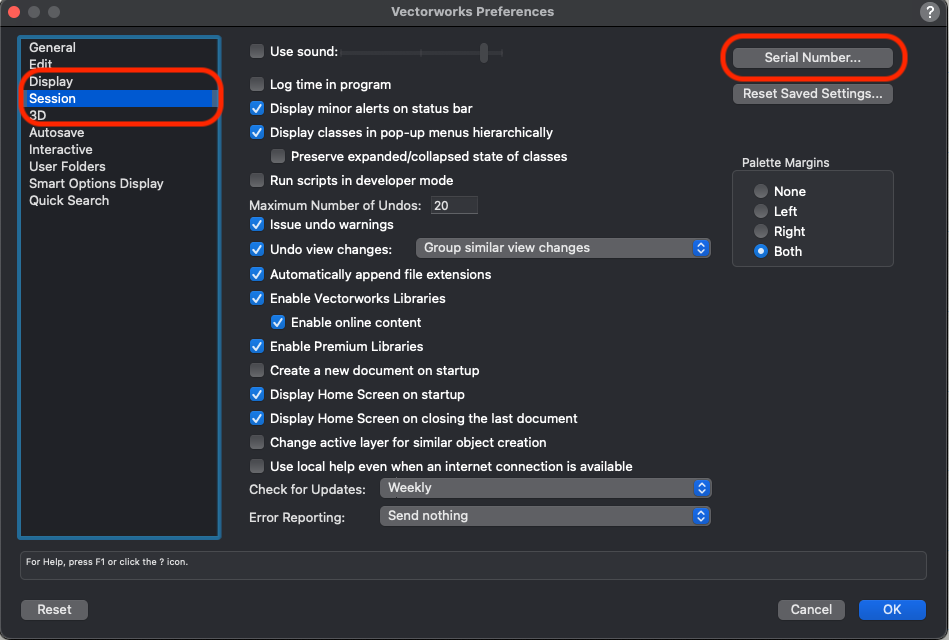949x640 pixels.
Task: Open the Autosave preferences pane
Action: [56, 133]
